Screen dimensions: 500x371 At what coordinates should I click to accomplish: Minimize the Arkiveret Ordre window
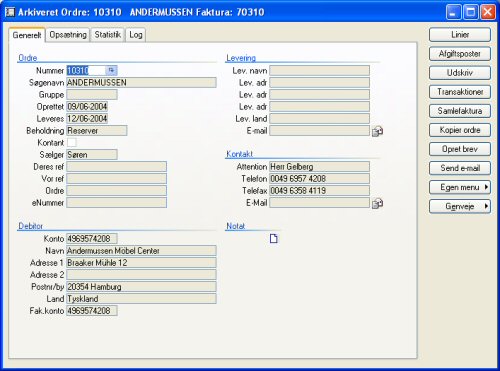(453, 12)
